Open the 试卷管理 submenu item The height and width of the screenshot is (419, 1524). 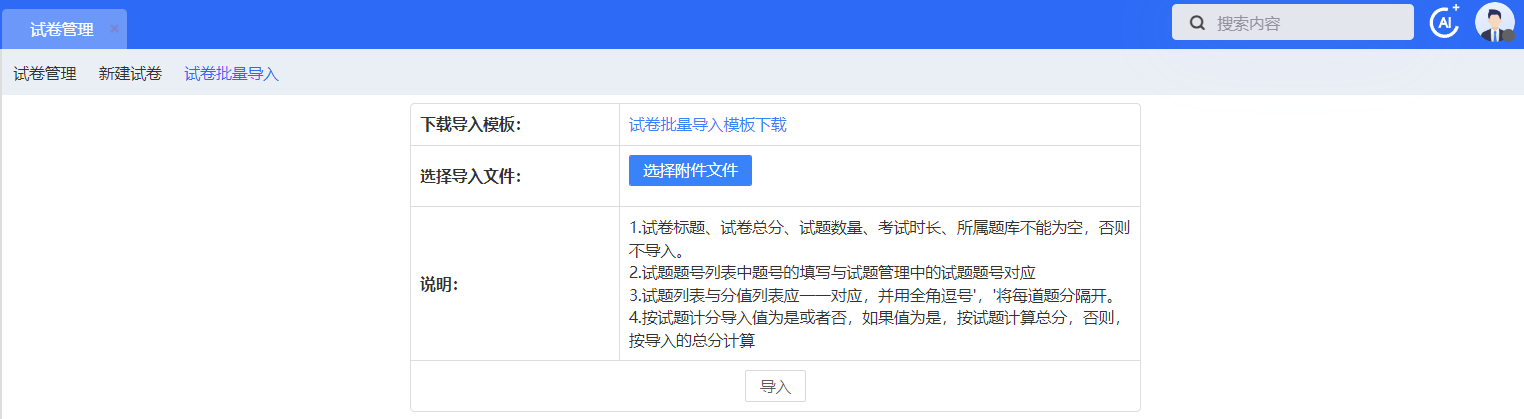(x=45, y=73)
